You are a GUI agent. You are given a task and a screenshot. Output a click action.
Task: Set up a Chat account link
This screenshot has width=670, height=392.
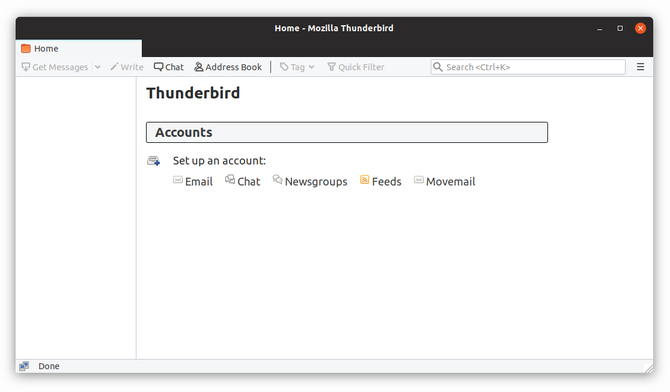pyautogui.click(x=243, y=181)
